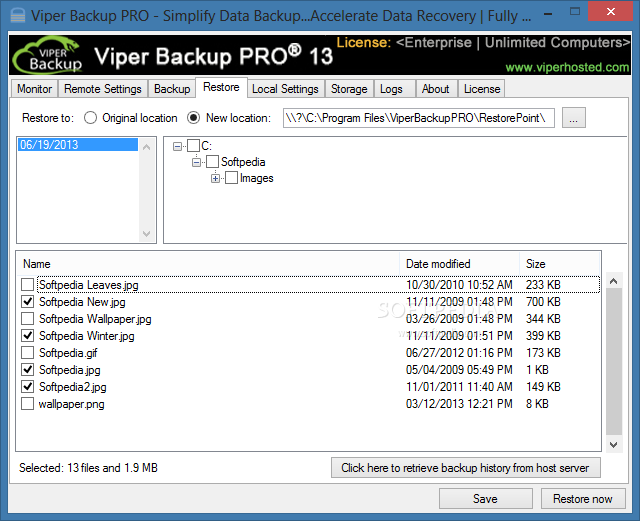Click the Softpedia folder label in tree
Screen dimensions: 640x521
coord(243,162)
